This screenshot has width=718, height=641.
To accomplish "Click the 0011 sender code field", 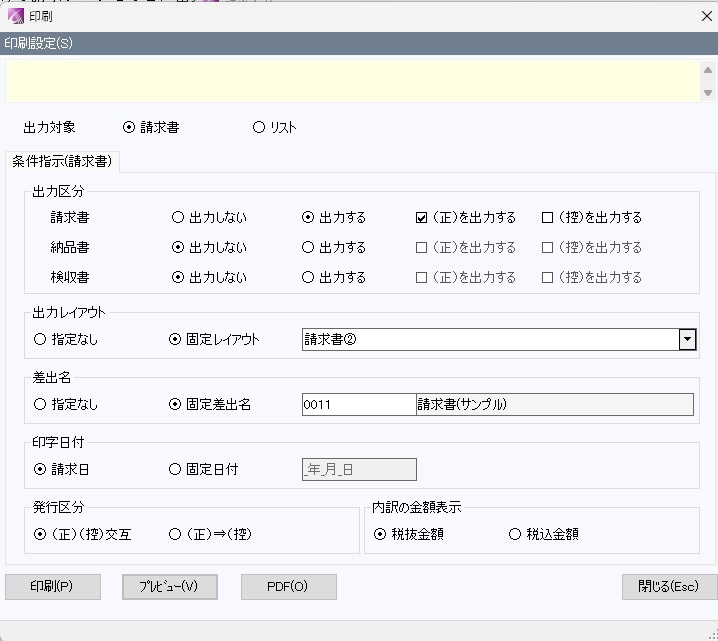I will pos(359,404).
